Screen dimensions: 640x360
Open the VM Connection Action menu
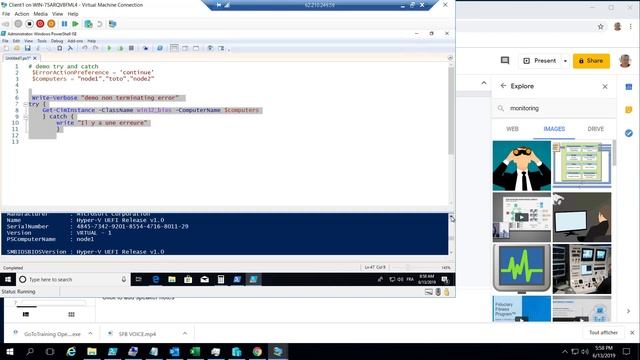click(22, 14)
